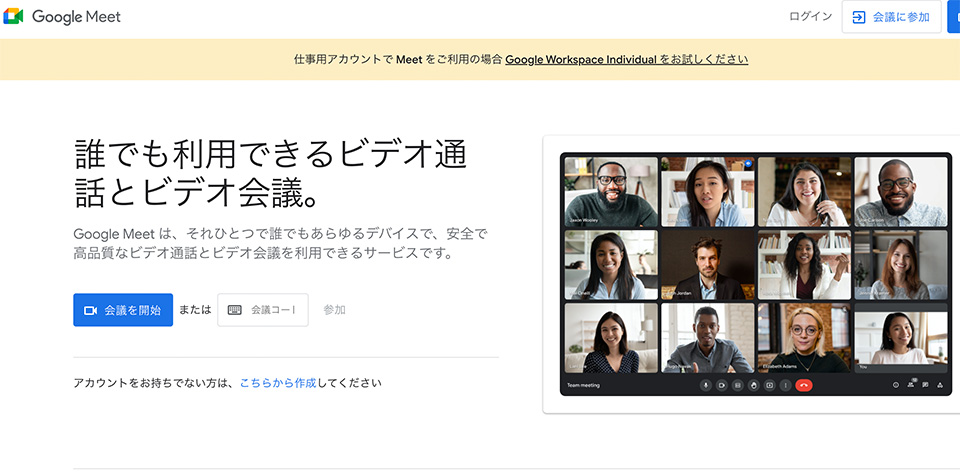Click the camera icon in preview toolbar
Screen dimensions: 960x476
pyautogui.click(x=722, y=385)
